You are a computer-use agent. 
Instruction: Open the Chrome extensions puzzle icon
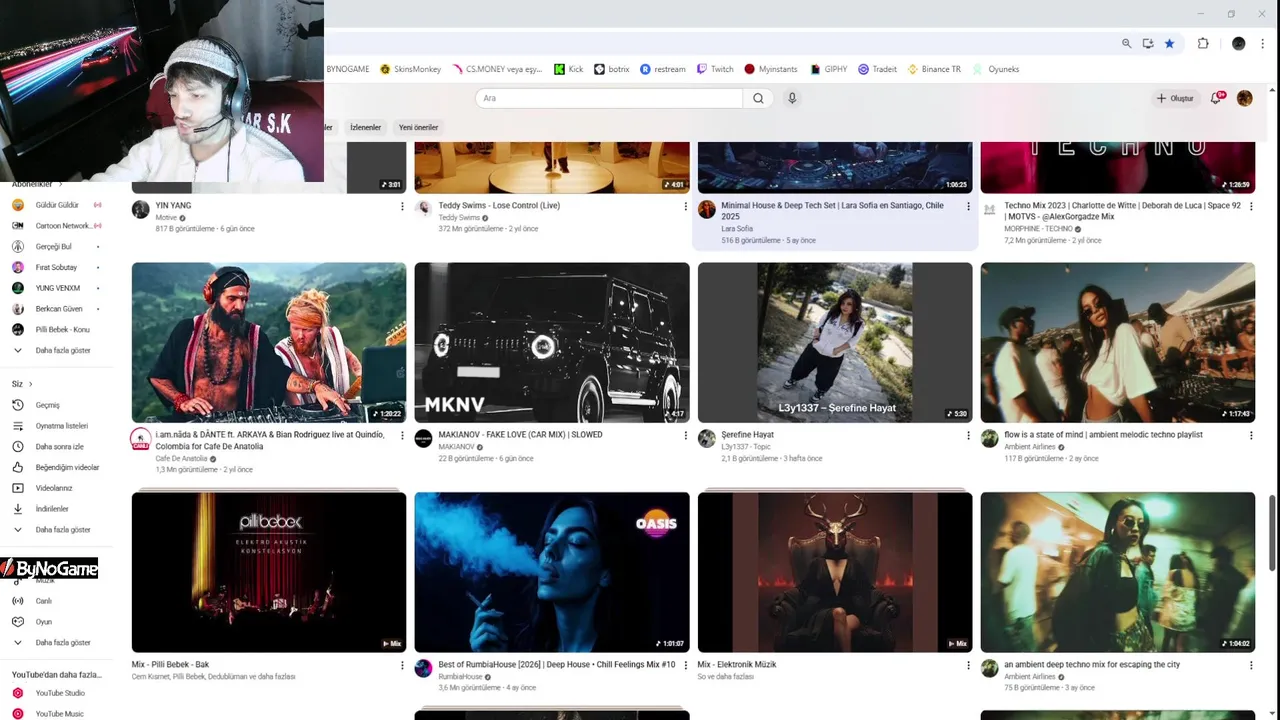pyautogui.click(x=1203, y=43)
